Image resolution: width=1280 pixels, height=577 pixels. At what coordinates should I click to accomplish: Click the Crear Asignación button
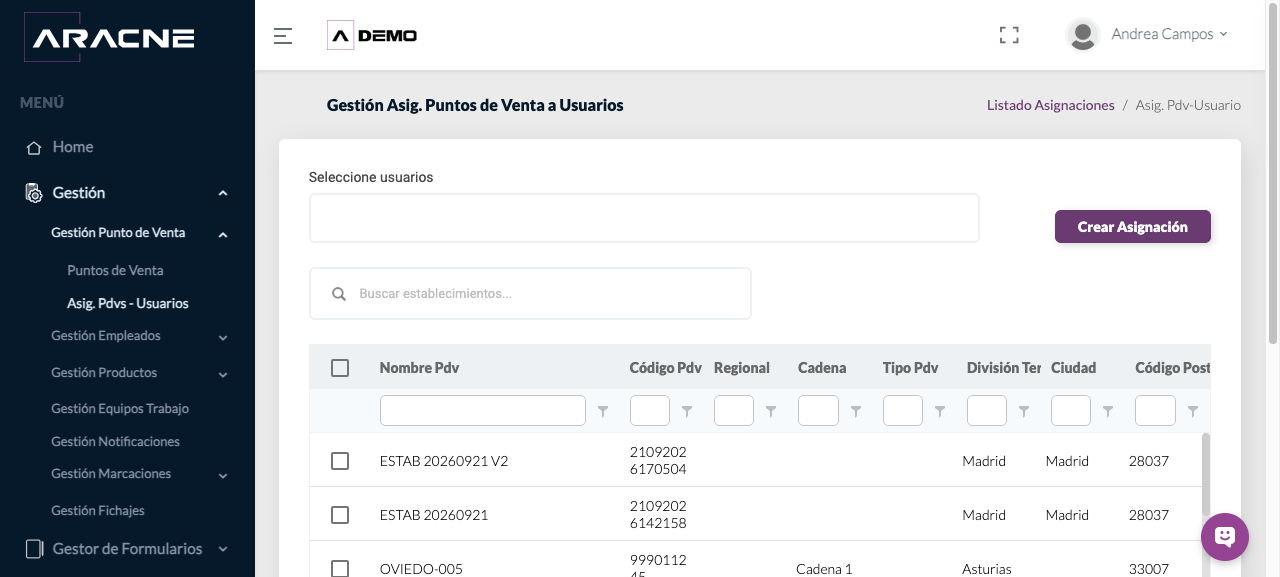(x=1133, y=226)
